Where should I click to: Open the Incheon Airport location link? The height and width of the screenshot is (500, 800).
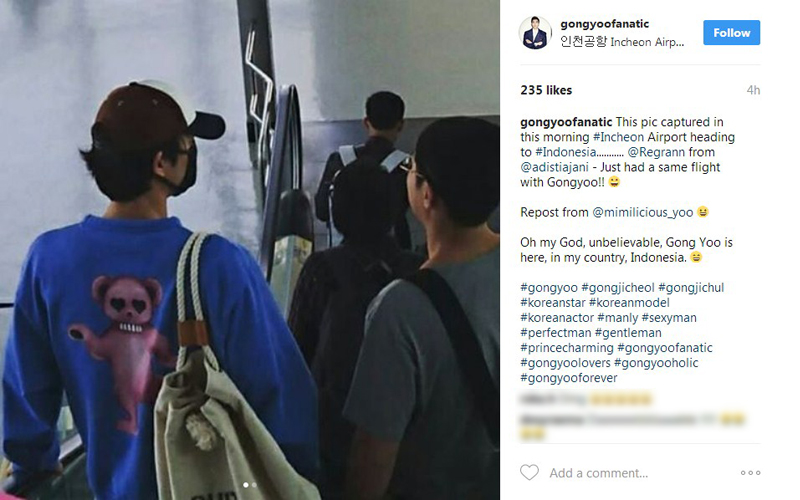coord(621,42)
